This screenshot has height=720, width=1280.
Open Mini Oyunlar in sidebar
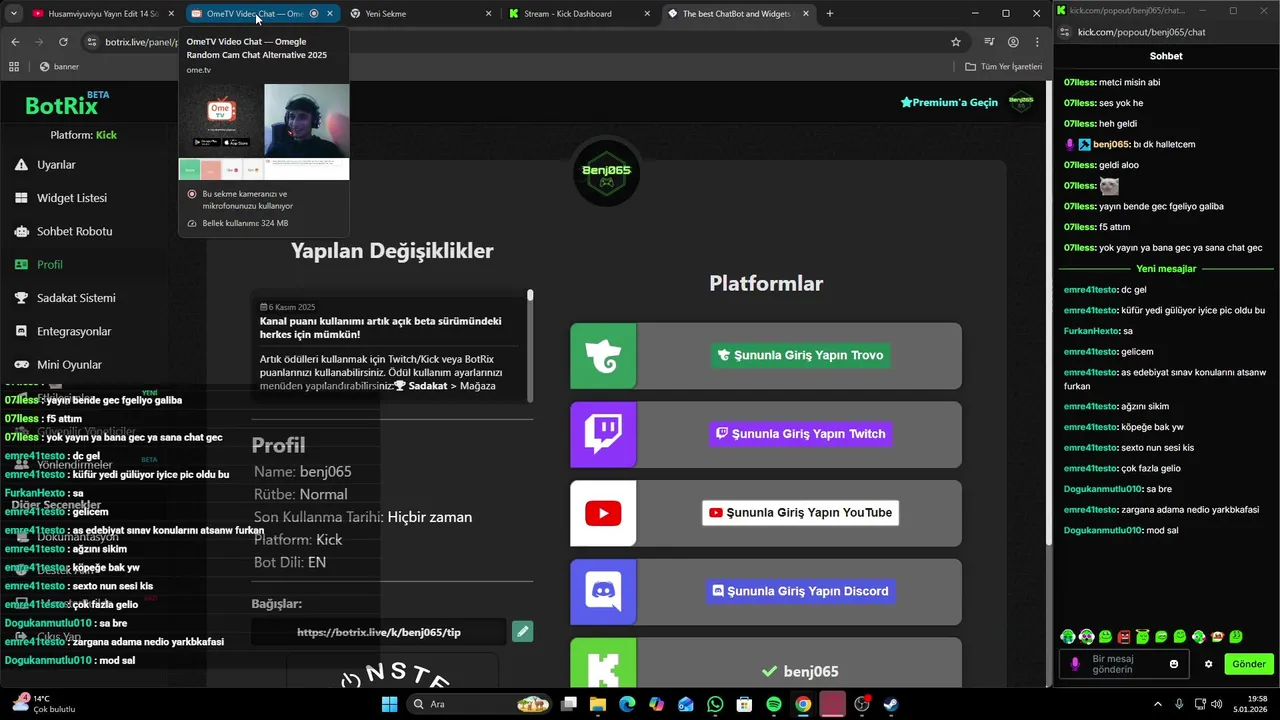pyautogui.click(x=60, y=365)
